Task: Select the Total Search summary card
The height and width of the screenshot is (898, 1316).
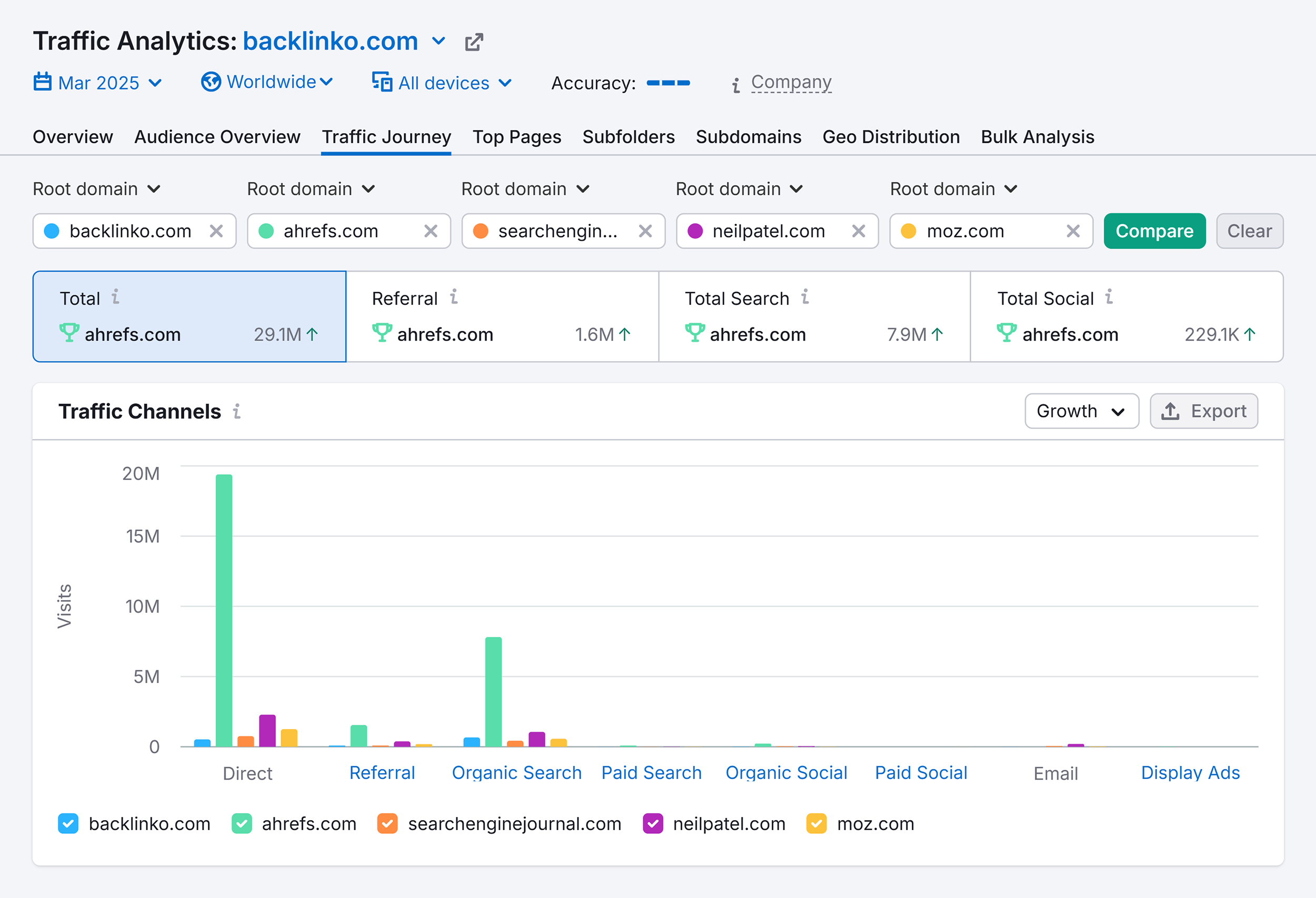Action: [x=814, y=316]
